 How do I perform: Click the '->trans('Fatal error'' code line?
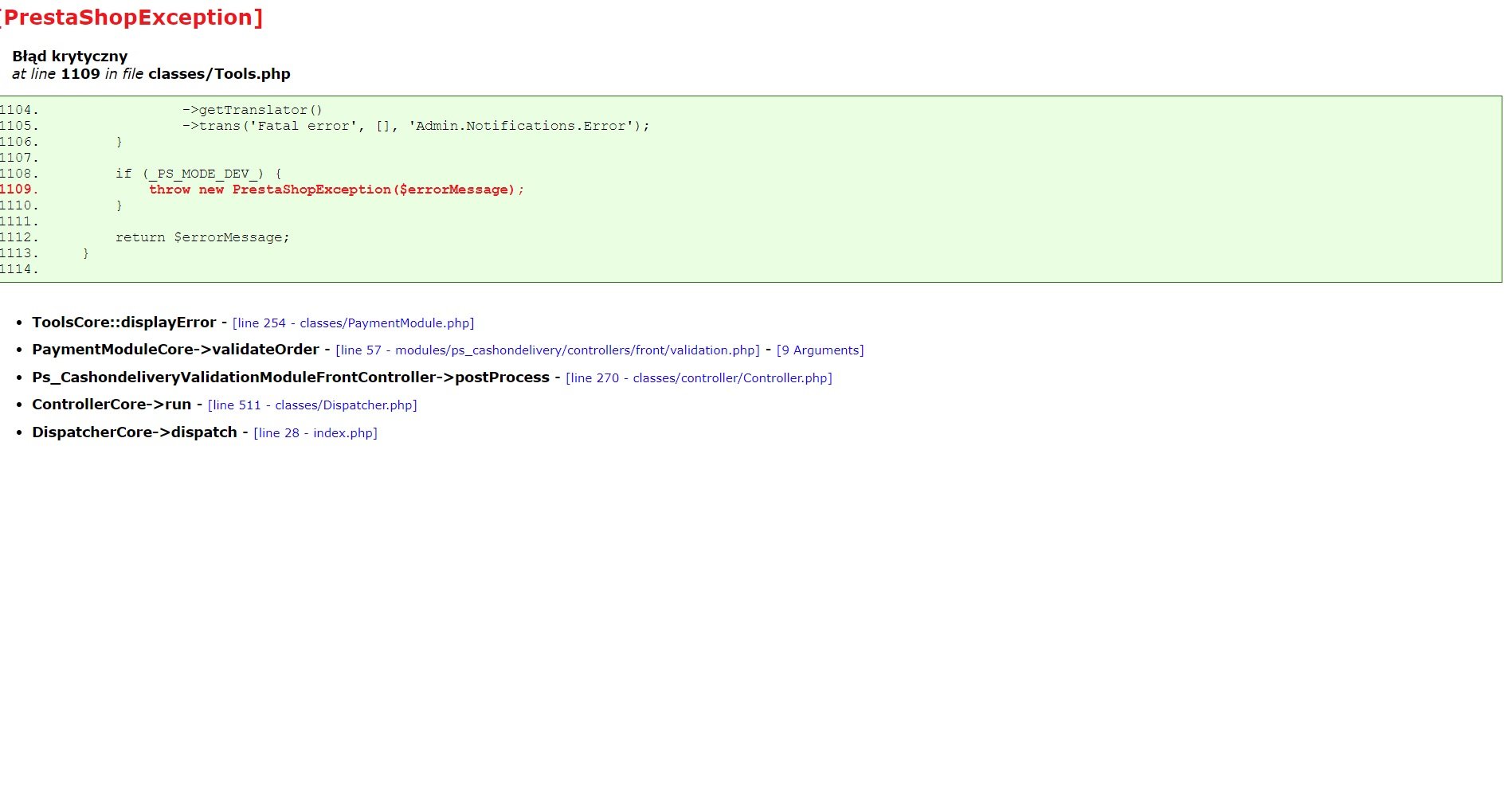(416, 126)
